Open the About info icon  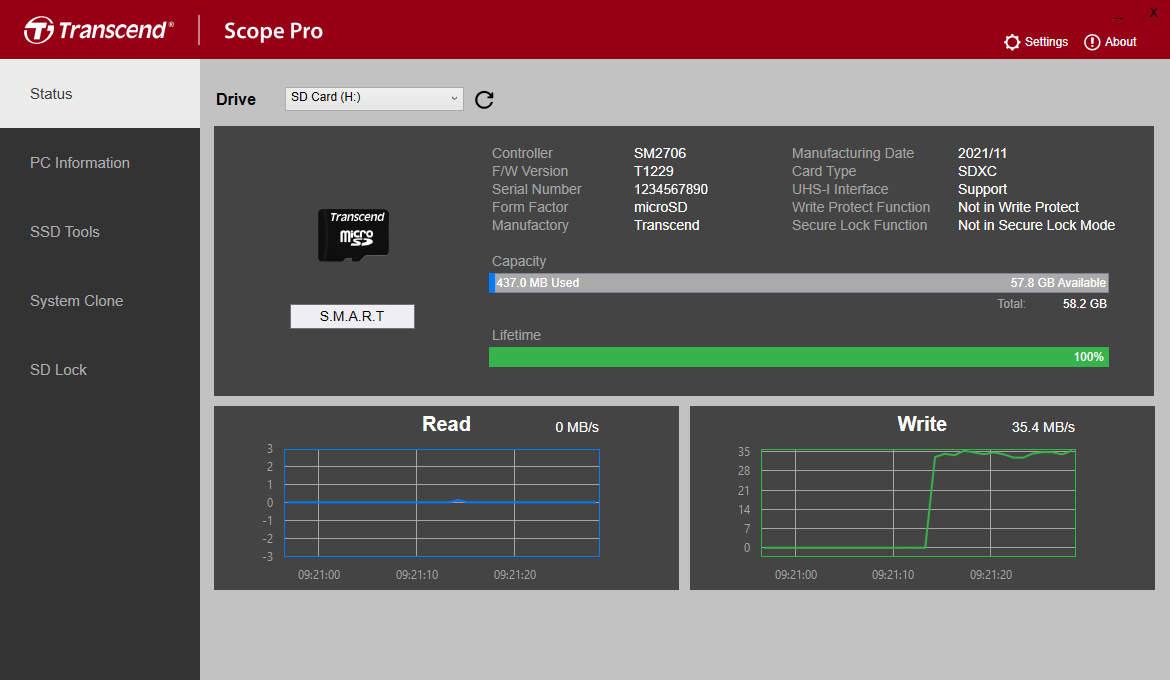coord(1092,42)
